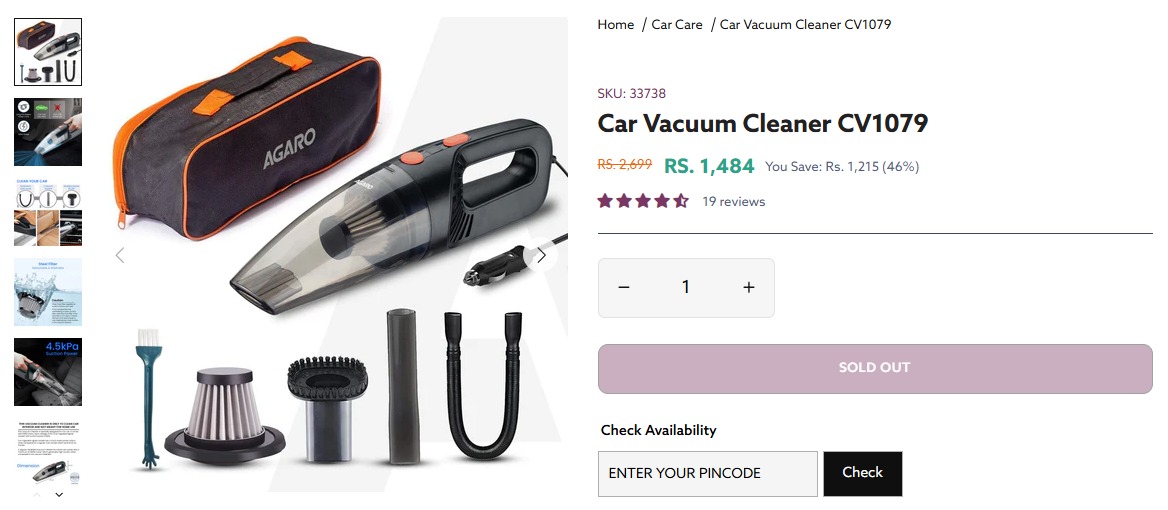Open the Steel Filter water splash thumbnail
The height and width of the screenshot is (510, 1168).
48,292
